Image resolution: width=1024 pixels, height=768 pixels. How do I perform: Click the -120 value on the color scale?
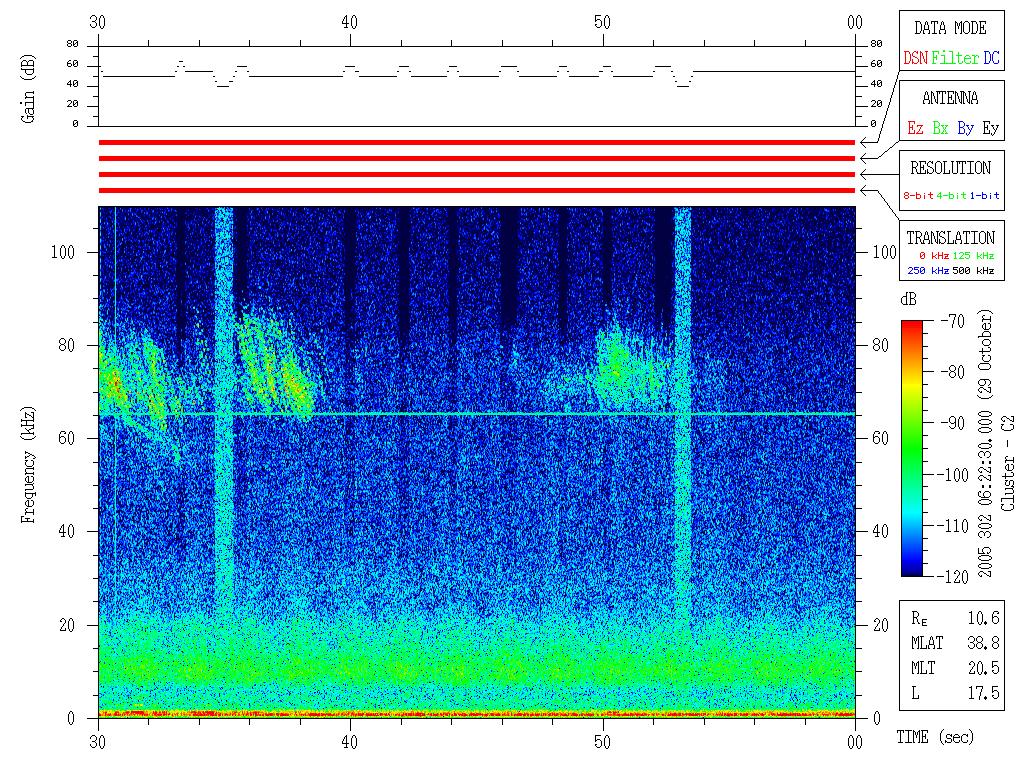point(954,577)
